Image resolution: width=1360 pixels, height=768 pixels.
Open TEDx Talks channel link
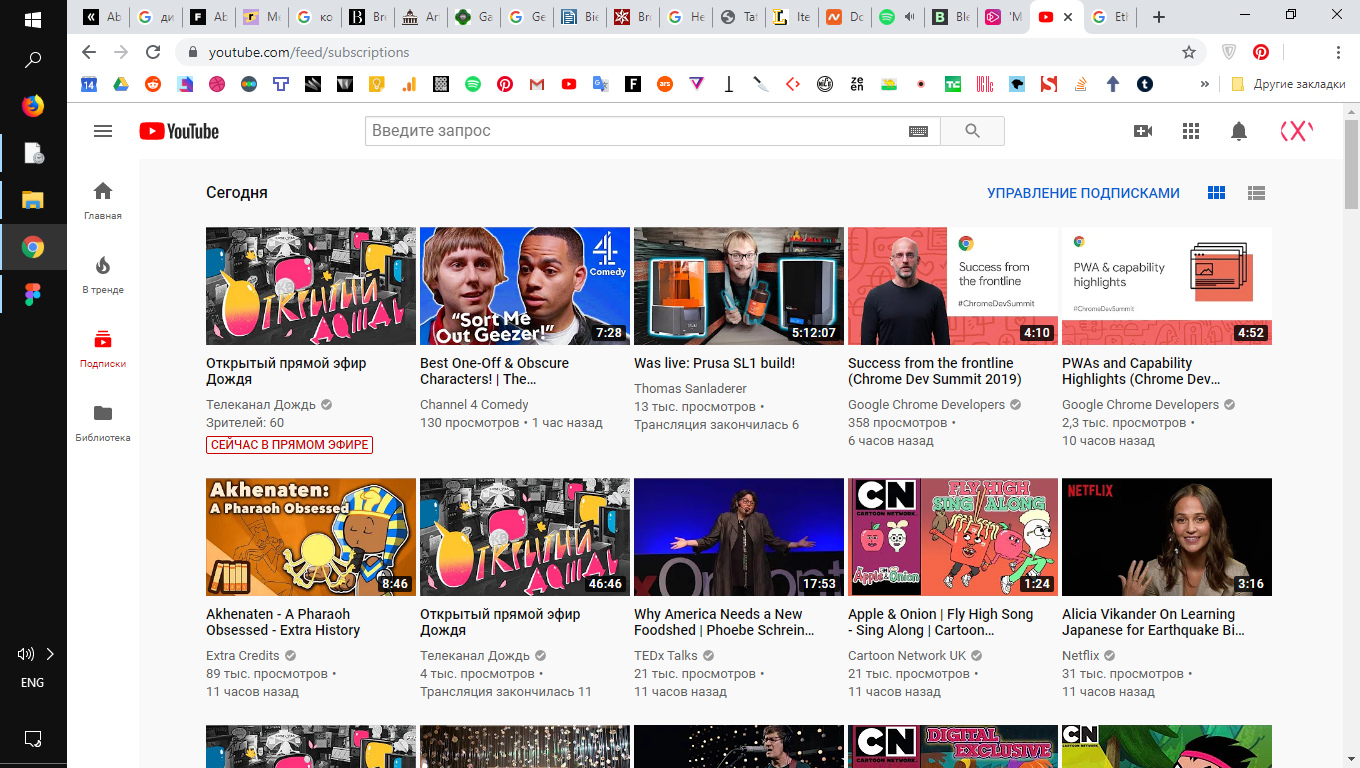666,656
